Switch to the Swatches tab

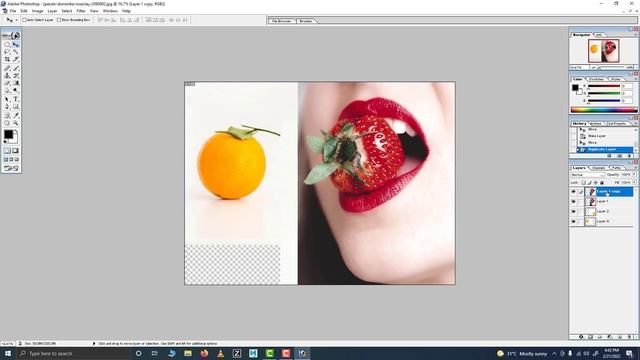pyautogui.click(x=596, y=79)
